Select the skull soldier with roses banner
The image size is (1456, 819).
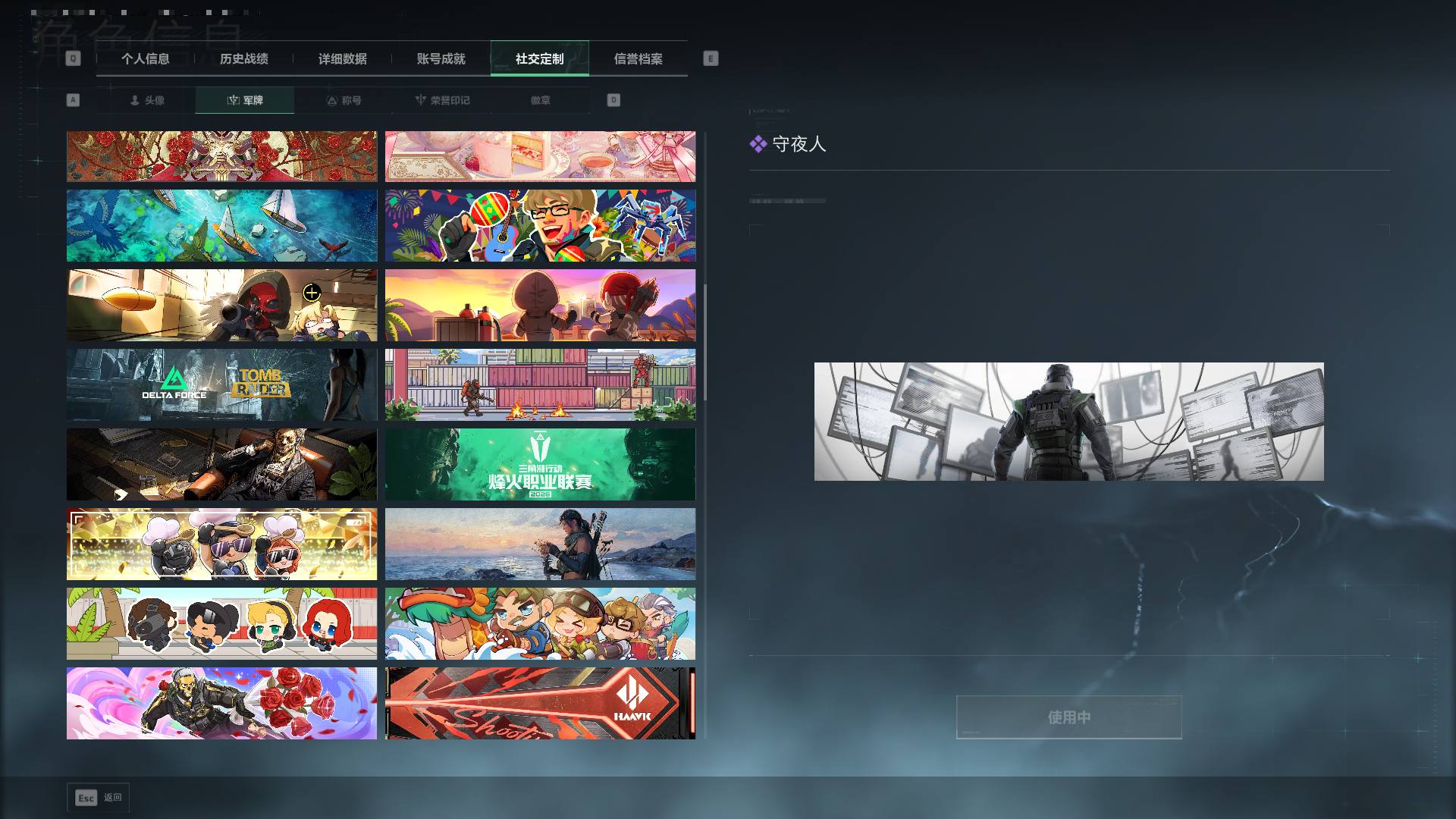coord(221,703)
